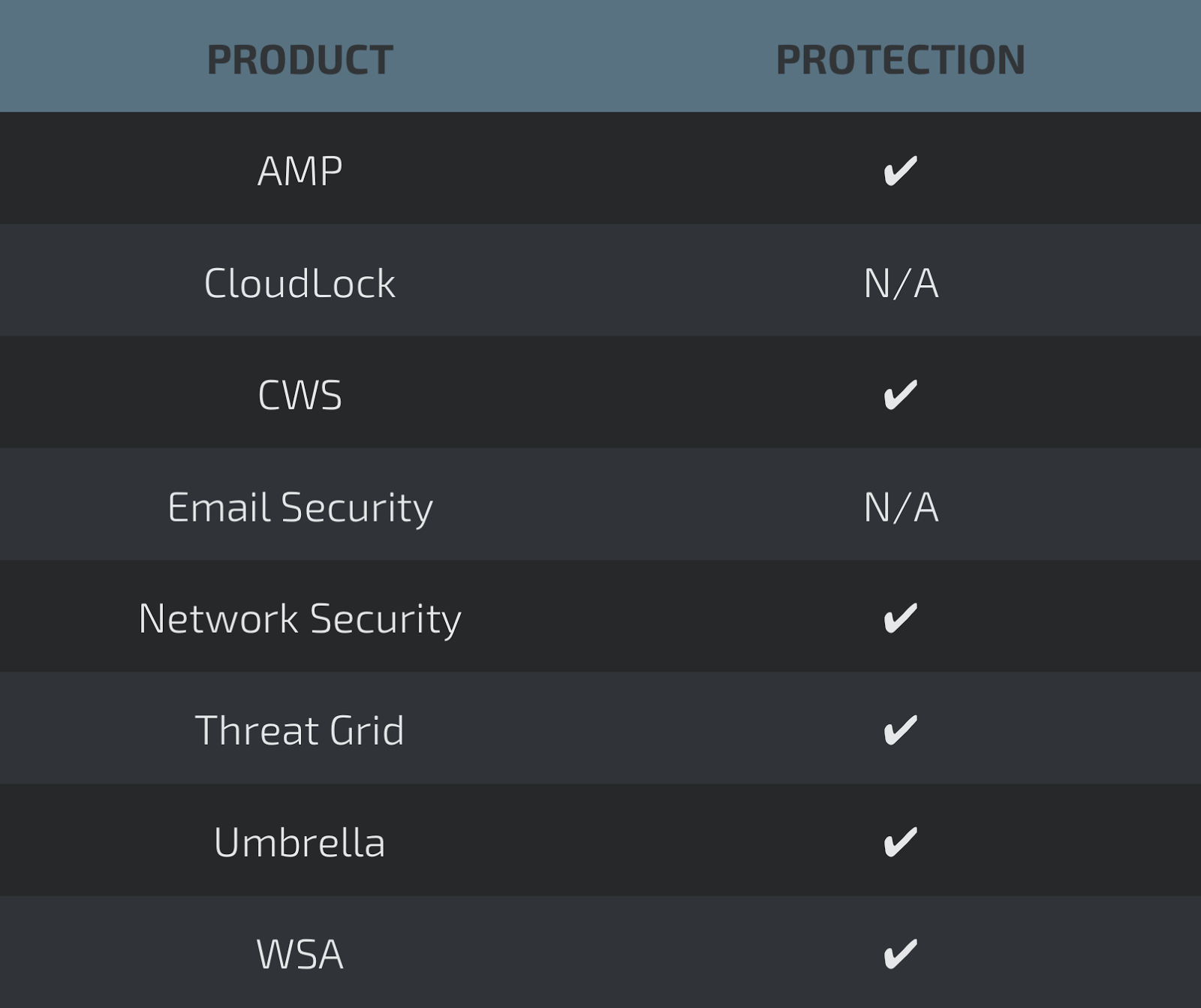Click the CloudLock product name
The image size is (1201, 1008).
[299, 284]
